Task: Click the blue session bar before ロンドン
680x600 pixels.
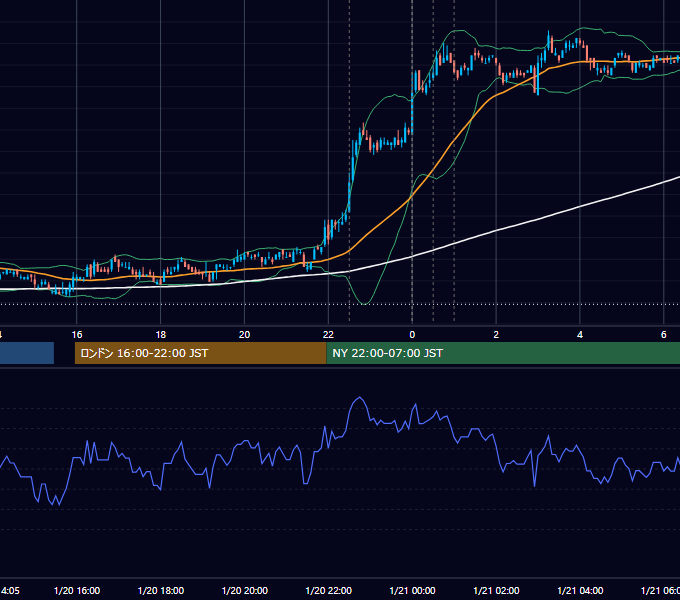Action: point(27,353)
